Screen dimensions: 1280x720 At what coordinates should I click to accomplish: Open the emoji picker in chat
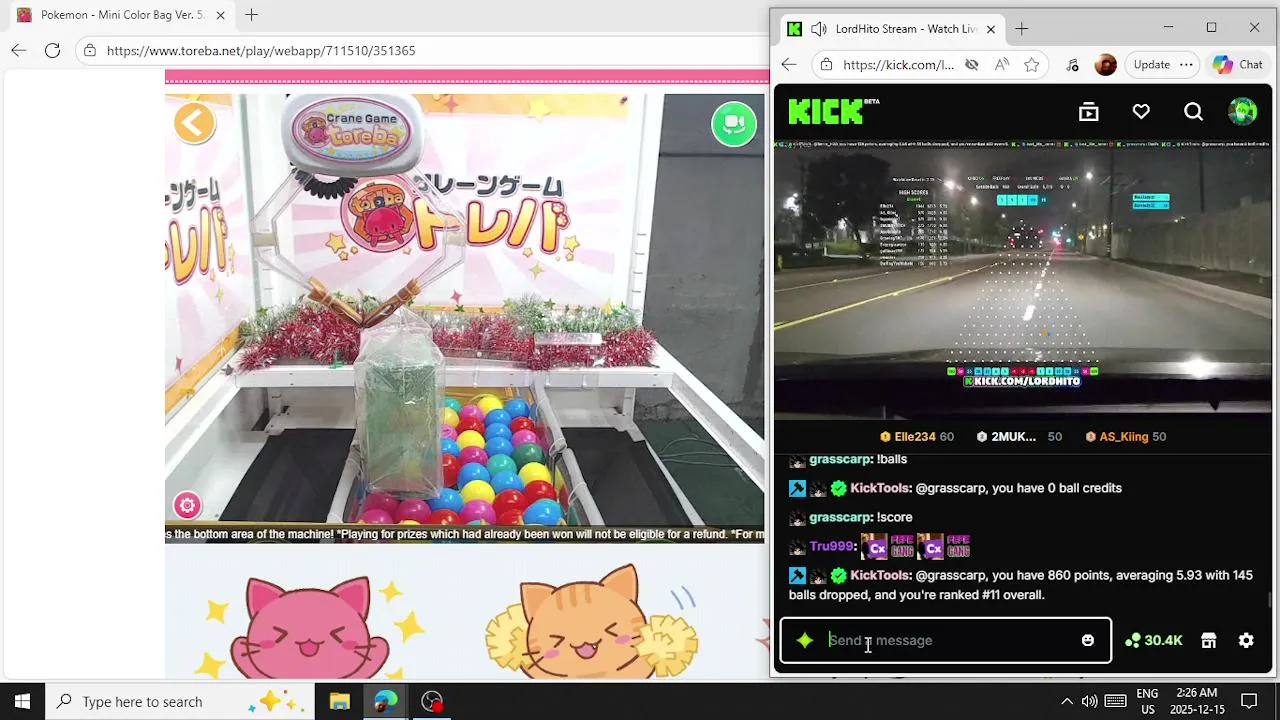(1088, 640)
